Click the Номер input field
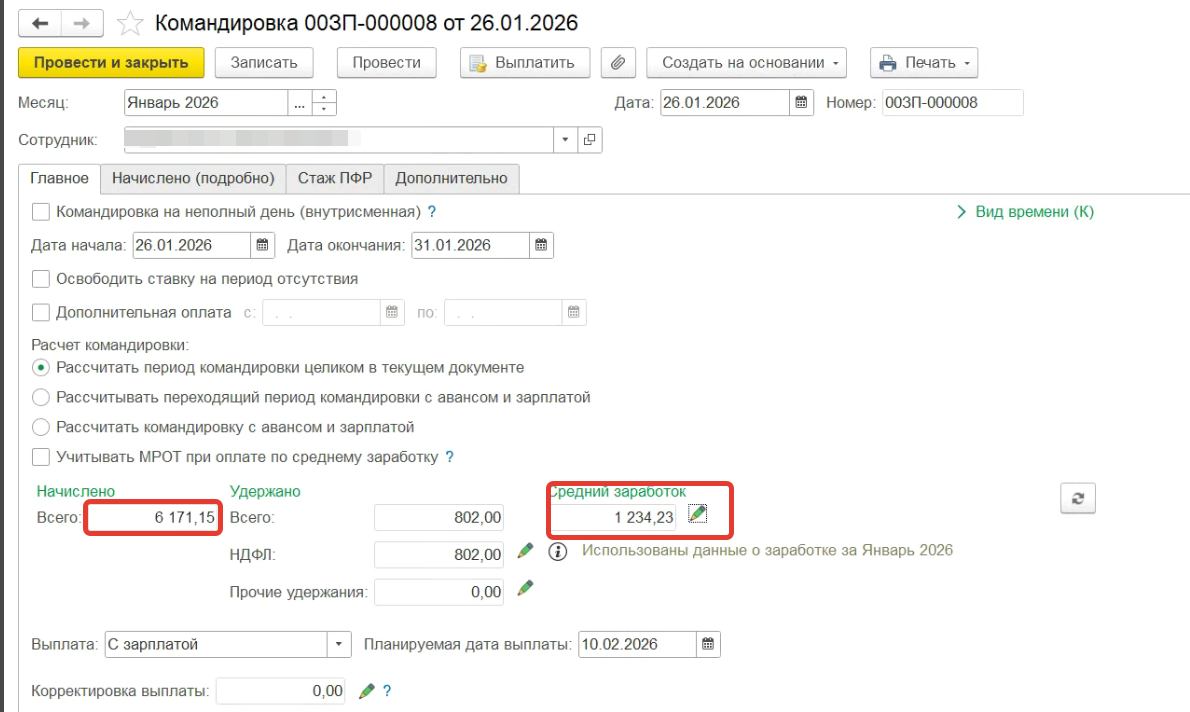The width and height of the screenshot is (1190, 712). coord(952,103)
